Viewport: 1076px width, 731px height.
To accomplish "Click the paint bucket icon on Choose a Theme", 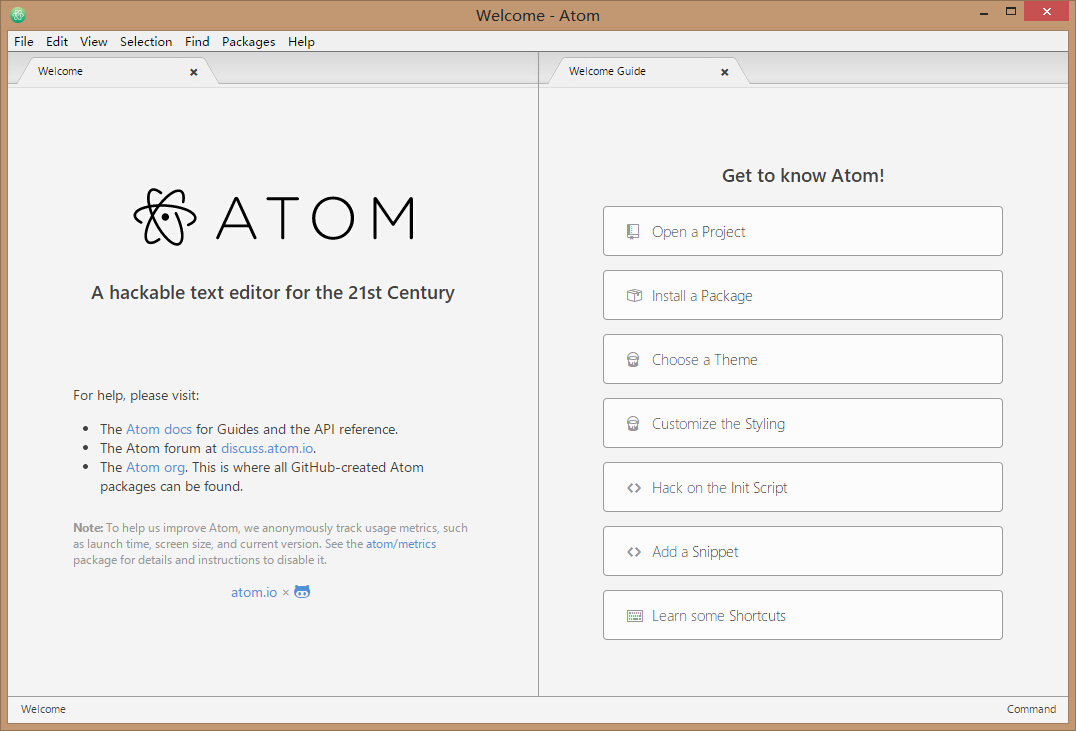I will point(633,358).
